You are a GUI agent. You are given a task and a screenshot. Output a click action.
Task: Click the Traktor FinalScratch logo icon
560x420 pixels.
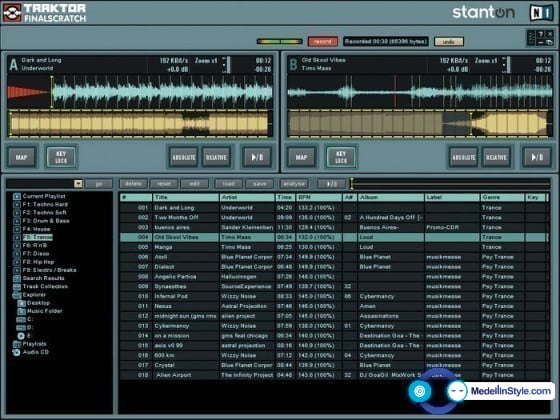pos(12,12)
